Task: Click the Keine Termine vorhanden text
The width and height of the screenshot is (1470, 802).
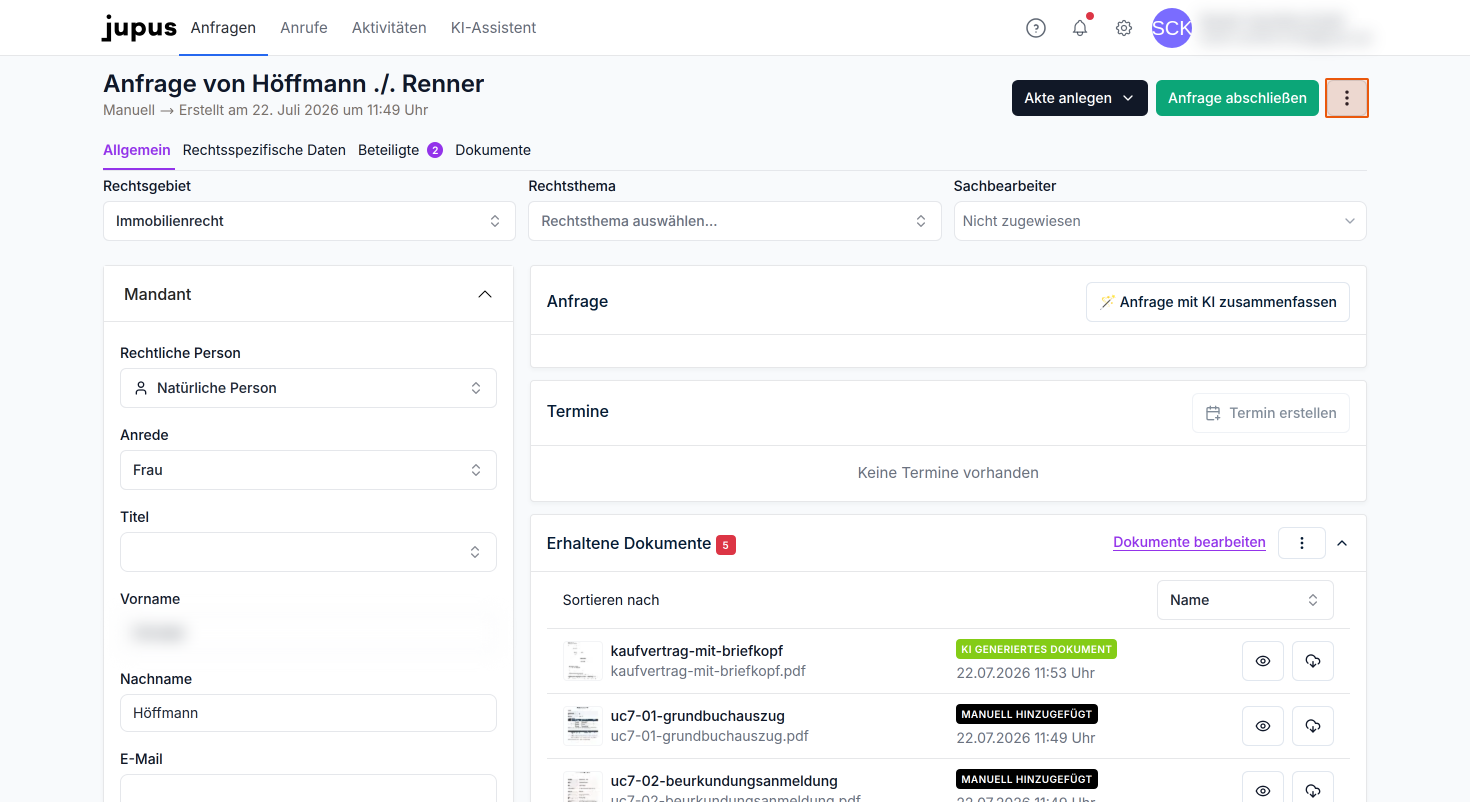Action: pyautogui.click(x=948, y=473)
